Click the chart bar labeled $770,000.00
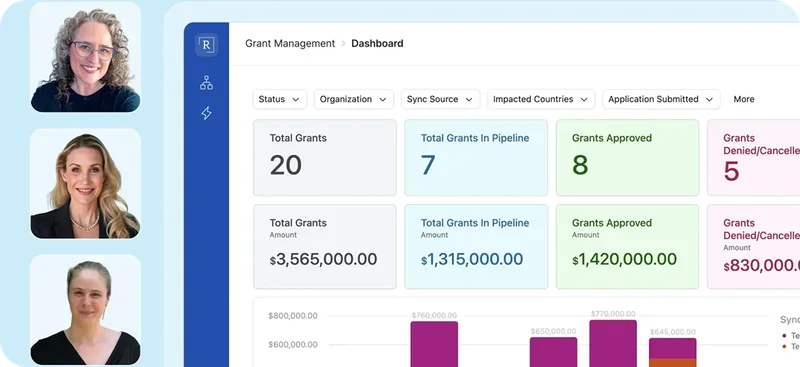The width and height of the screenshot is (800, 367). point(613,344)
